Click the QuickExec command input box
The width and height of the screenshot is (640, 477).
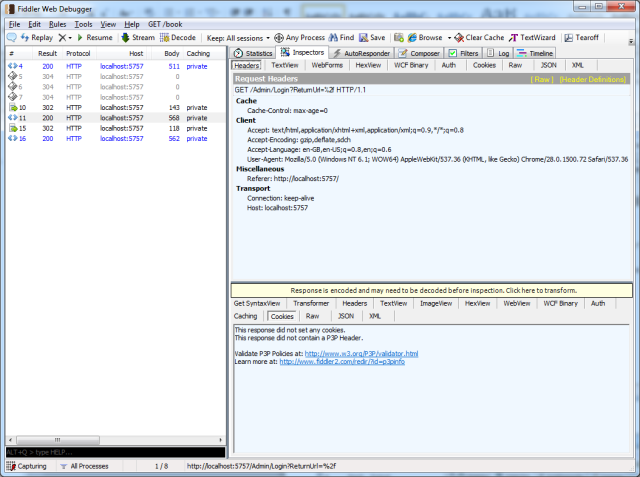click(116, 452)
